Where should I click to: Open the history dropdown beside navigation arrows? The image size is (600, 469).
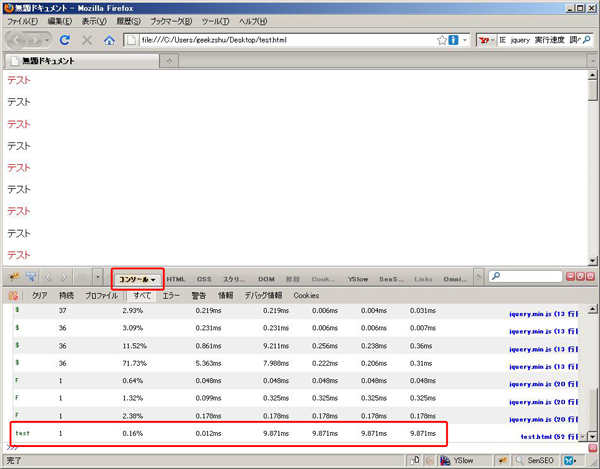coord(47,40)
